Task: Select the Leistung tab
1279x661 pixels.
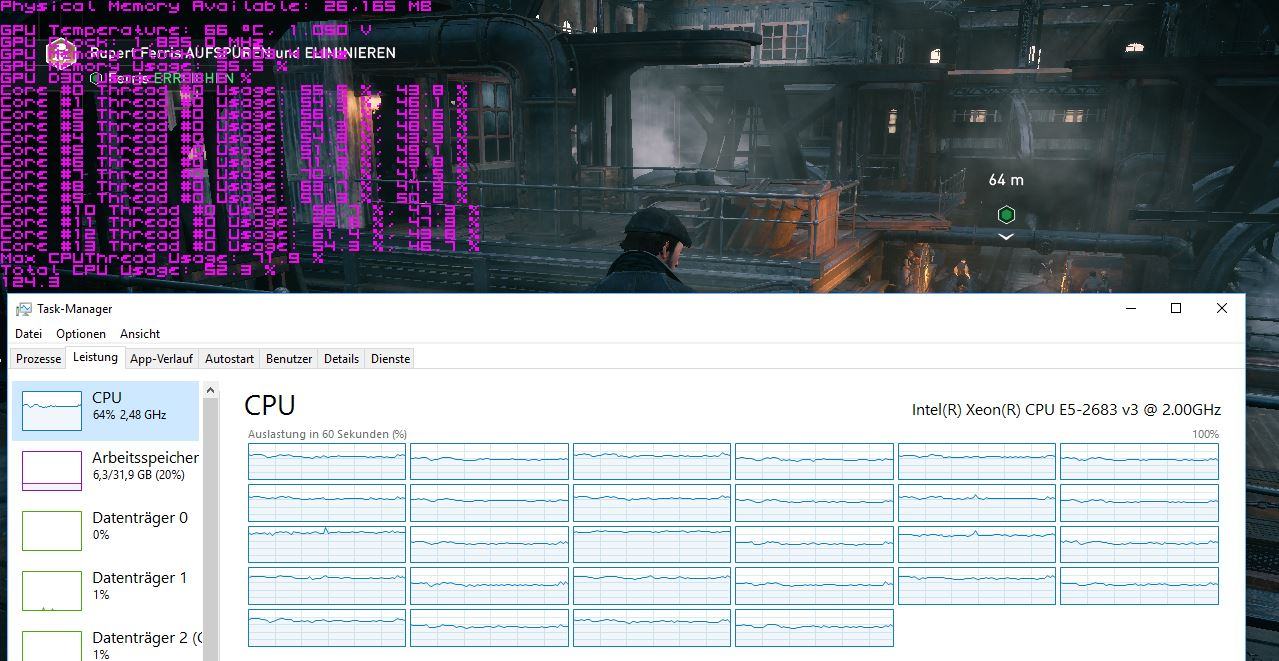Action: click(96, 358)
